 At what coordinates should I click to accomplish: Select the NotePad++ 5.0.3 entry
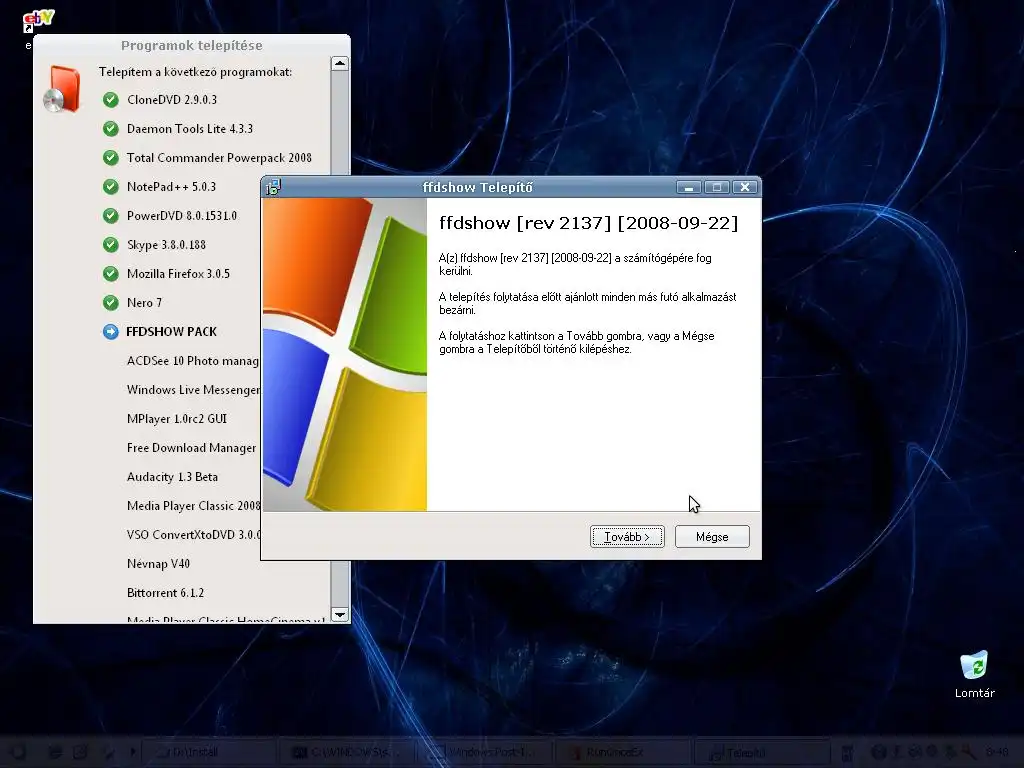171,187
